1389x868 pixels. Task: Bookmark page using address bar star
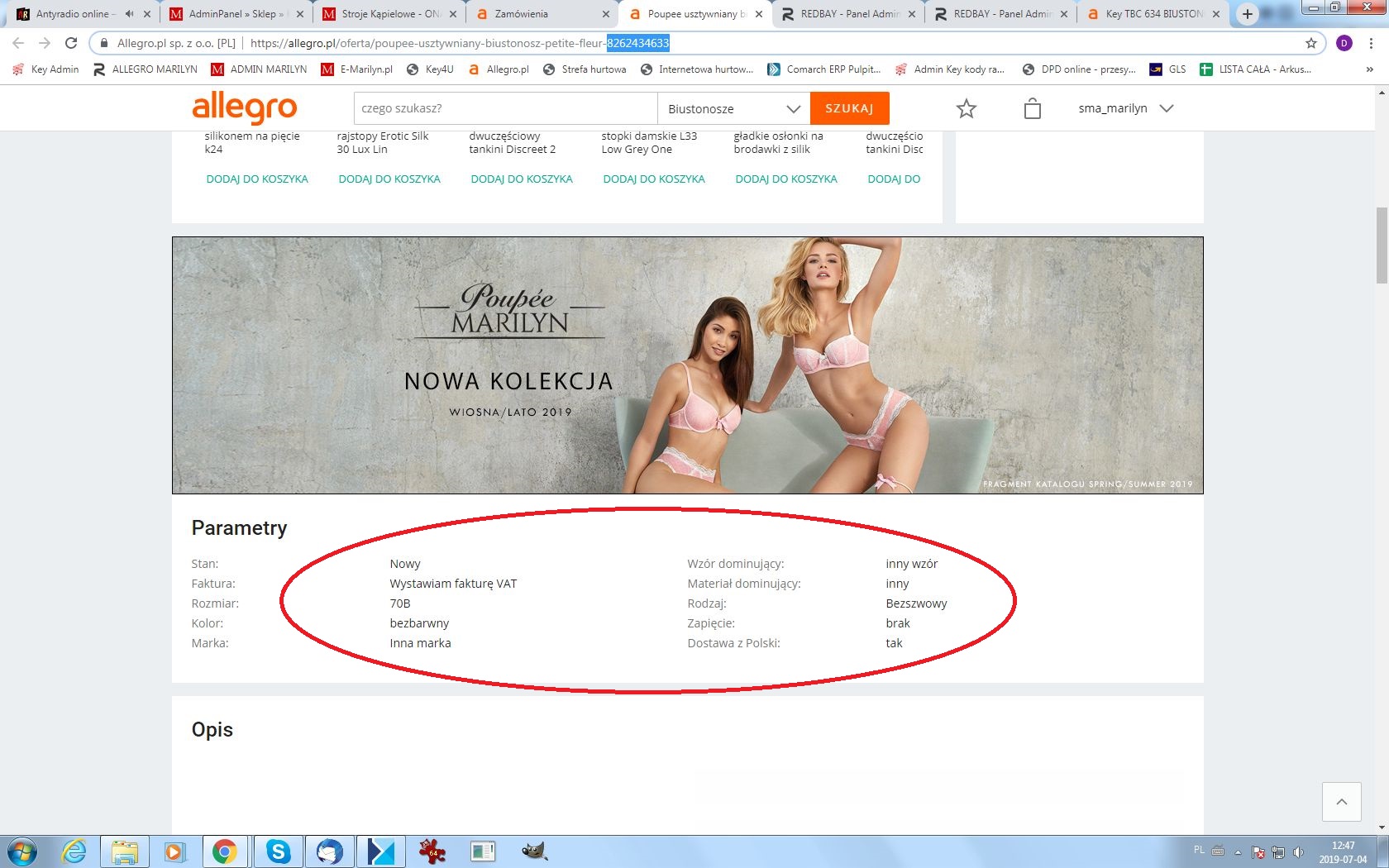[1310, 43]
